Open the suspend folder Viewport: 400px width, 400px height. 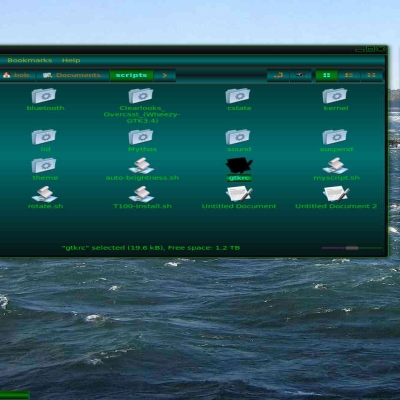tap(335, 137)
